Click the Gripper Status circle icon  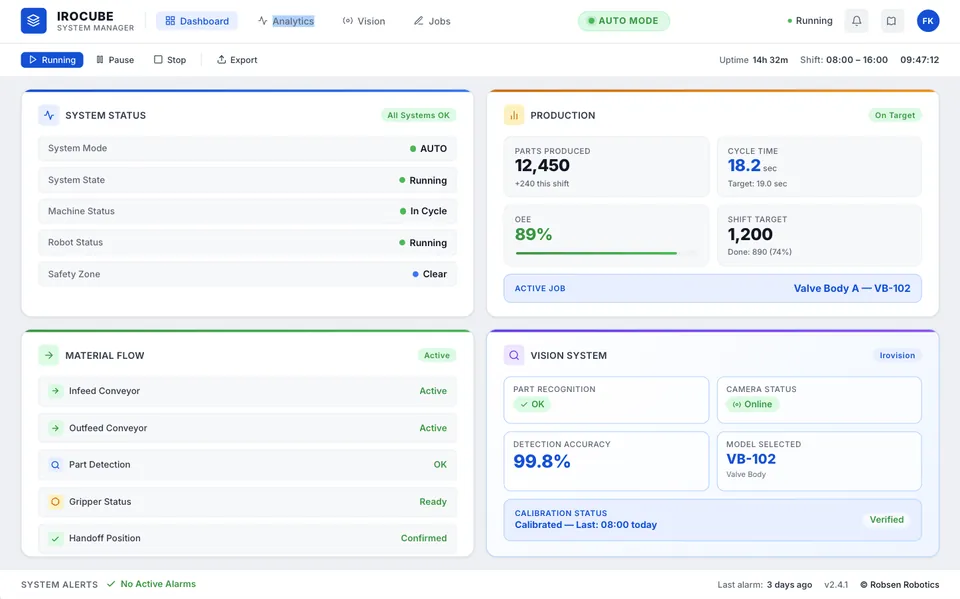point(55,502)
